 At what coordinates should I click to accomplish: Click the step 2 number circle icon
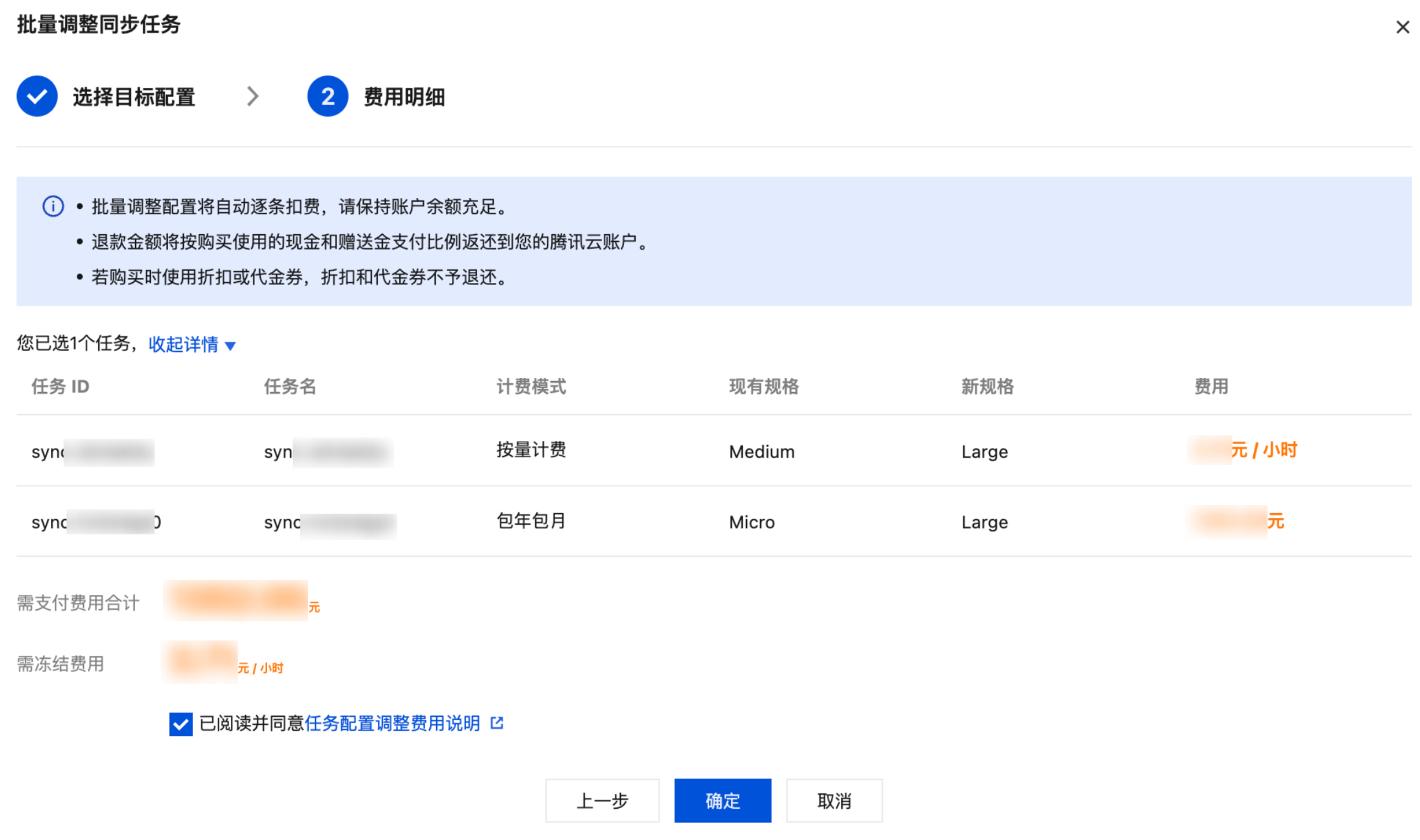pos(327,96)
